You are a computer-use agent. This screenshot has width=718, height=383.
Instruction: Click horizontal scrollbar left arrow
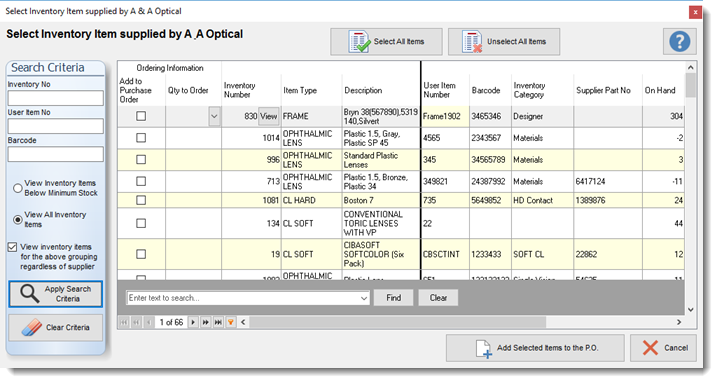(243, 322)
